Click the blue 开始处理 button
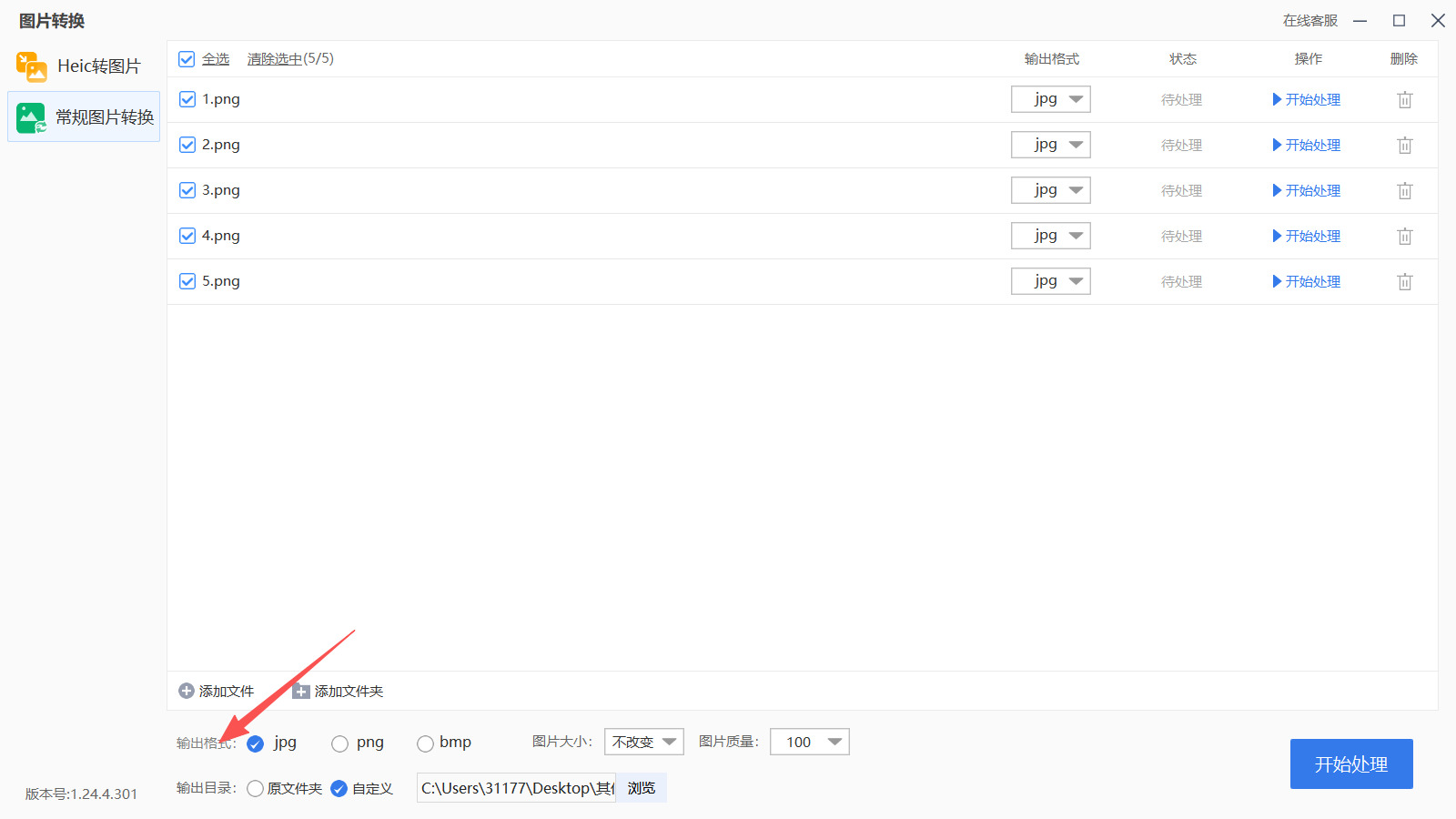Screen dimensions: 1456x819 coord(1351,764)
